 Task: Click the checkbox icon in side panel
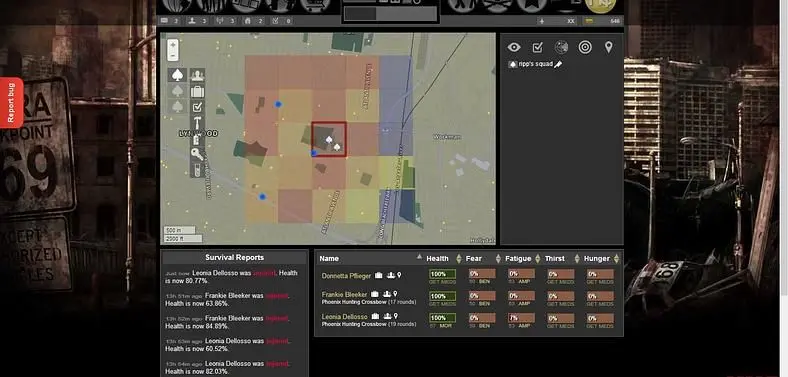click(537, 47)
